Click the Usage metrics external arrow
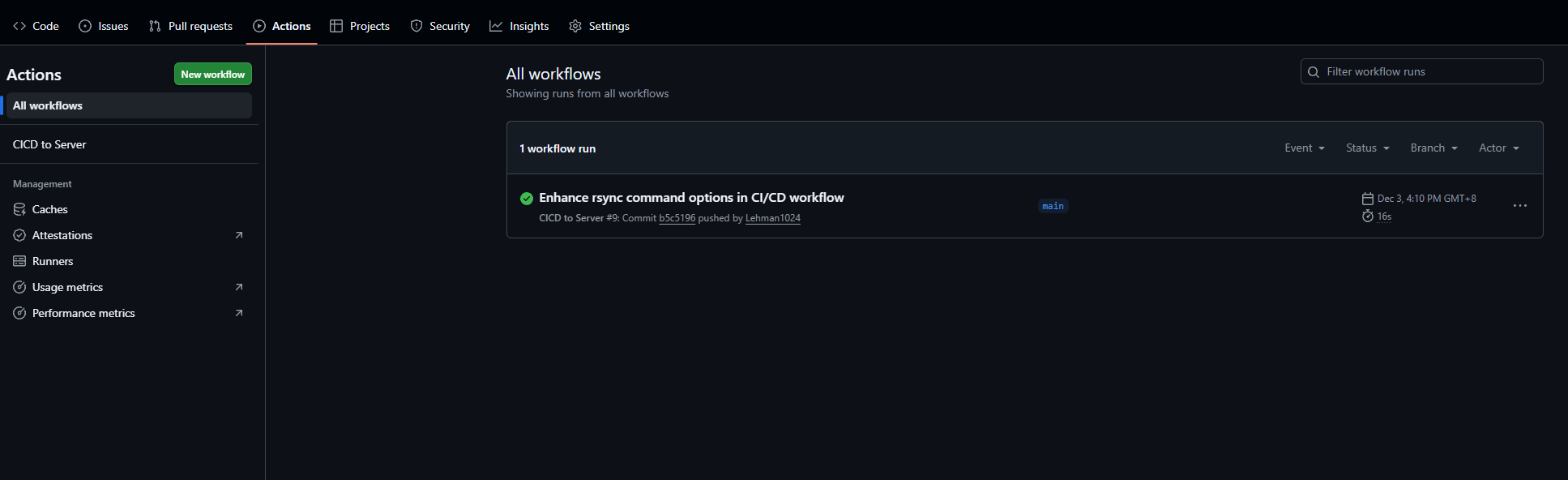1568x480 pixels. pos(239,287)
